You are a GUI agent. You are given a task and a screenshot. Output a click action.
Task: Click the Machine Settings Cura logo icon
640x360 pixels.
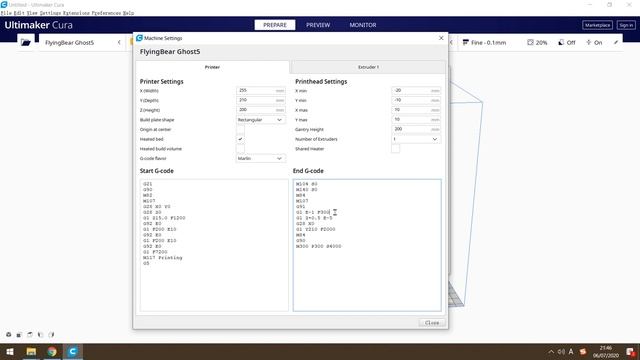139,38
